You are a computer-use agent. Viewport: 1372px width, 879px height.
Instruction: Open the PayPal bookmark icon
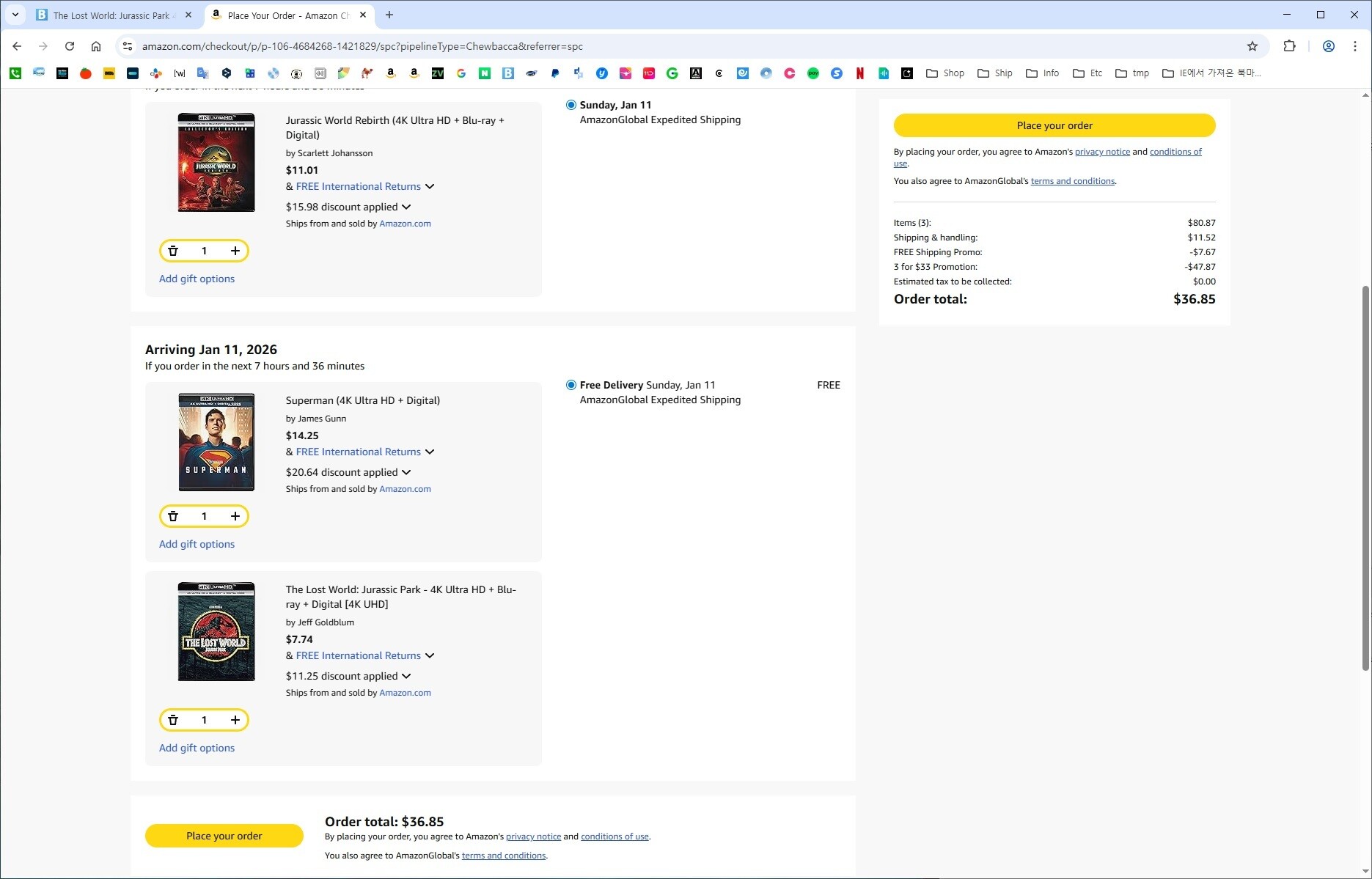(554, 73)
